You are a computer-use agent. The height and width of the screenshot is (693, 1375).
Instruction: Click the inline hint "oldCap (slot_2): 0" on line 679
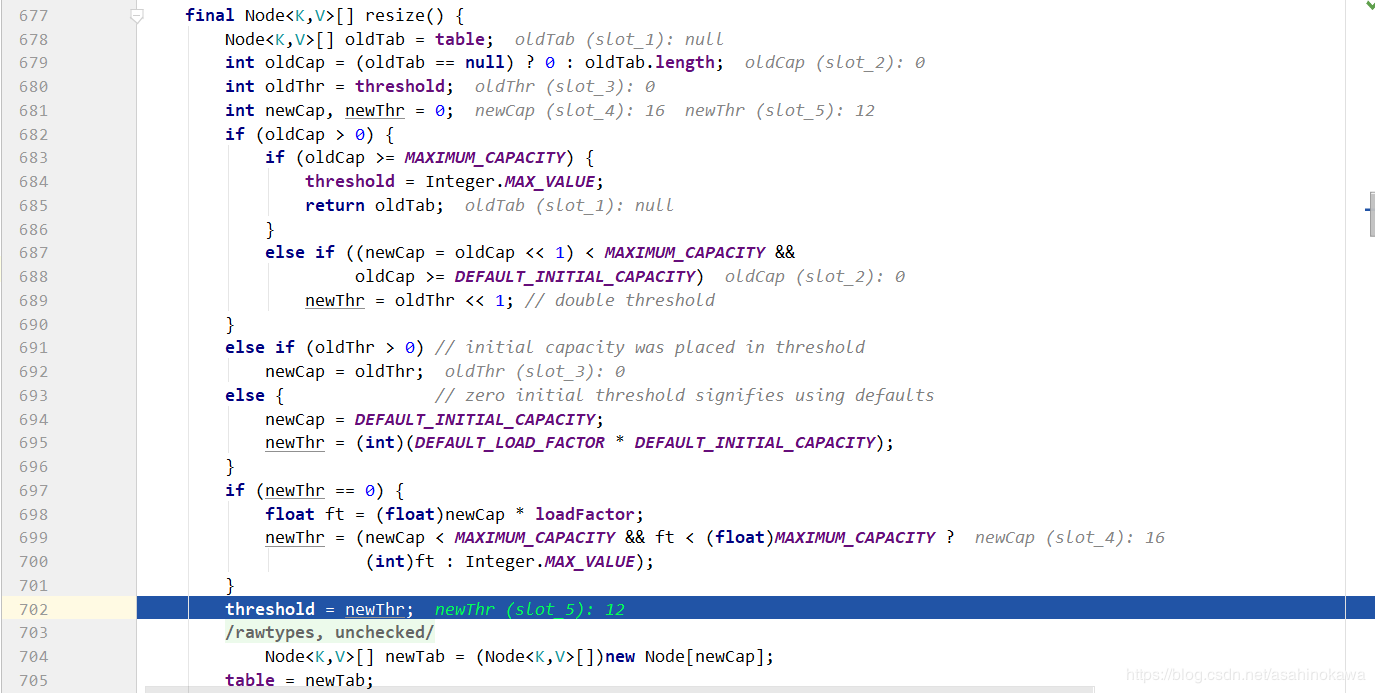[x=835, y=62]
